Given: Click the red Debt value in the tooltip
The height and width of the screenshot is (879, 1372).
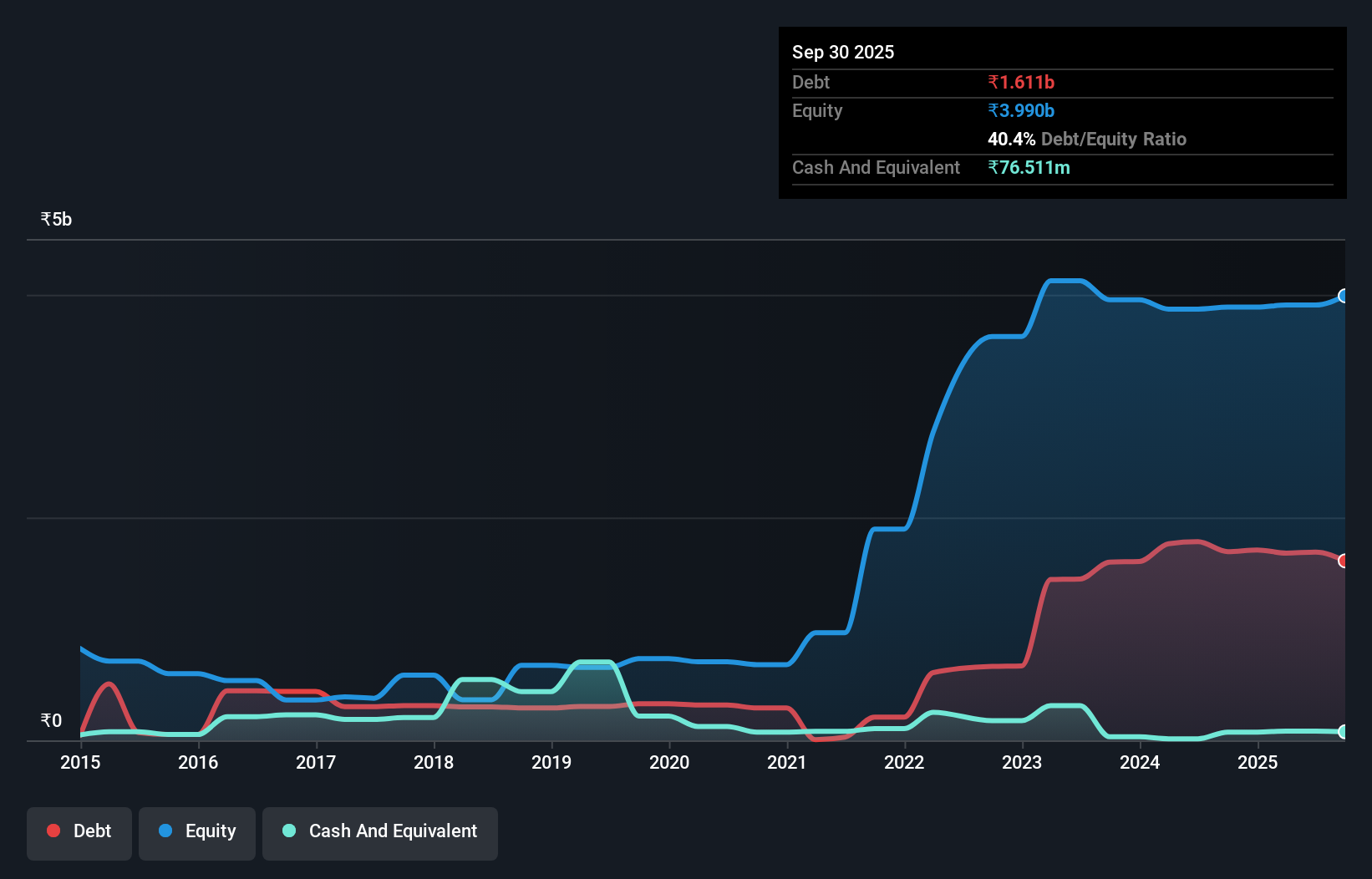Looking at the screenshot, I should click(1021, 82).
